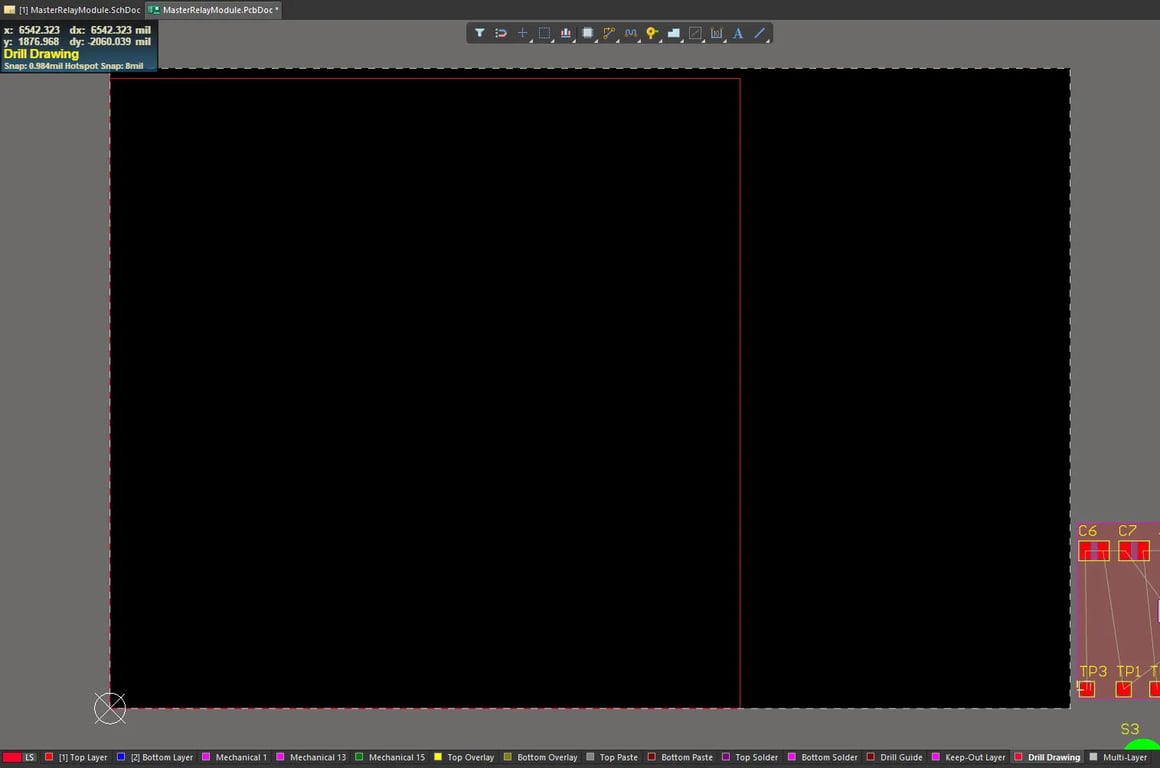Select capacitor C6 footprint pads
This screenshot has width=1160, height=768.
coord(1093,551)
